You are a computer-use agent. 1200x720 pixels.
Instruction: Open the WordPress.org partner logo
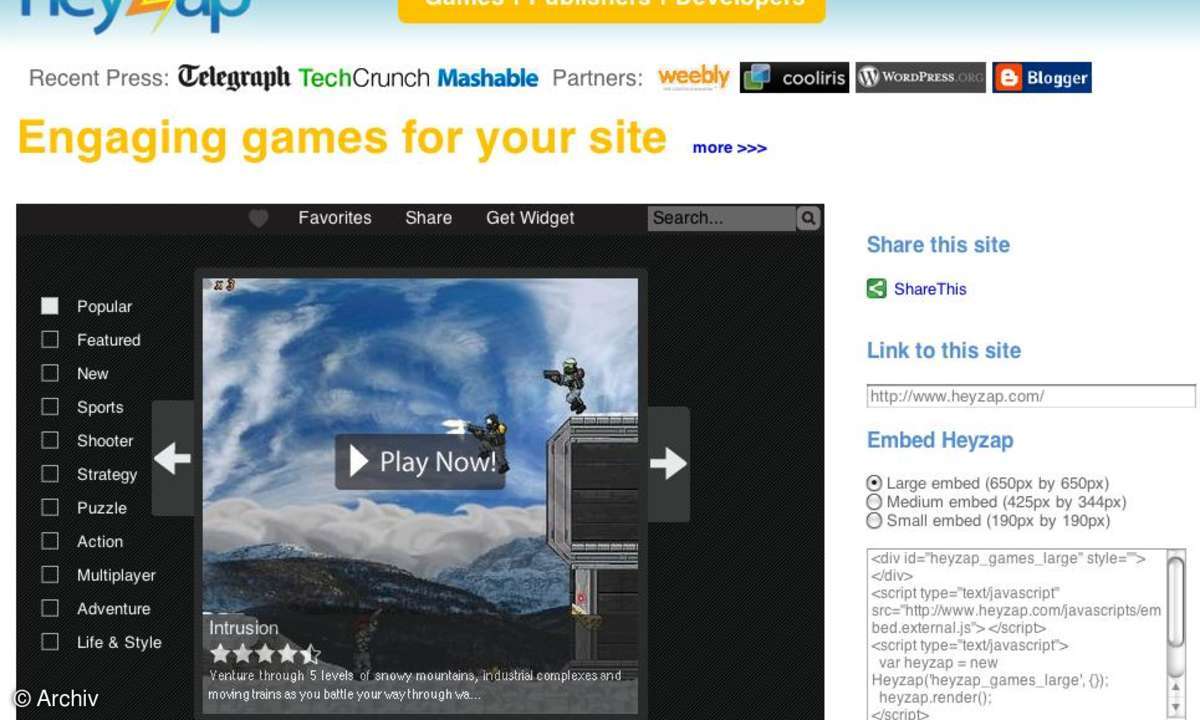pyautogui.click(x=920, y=77)
